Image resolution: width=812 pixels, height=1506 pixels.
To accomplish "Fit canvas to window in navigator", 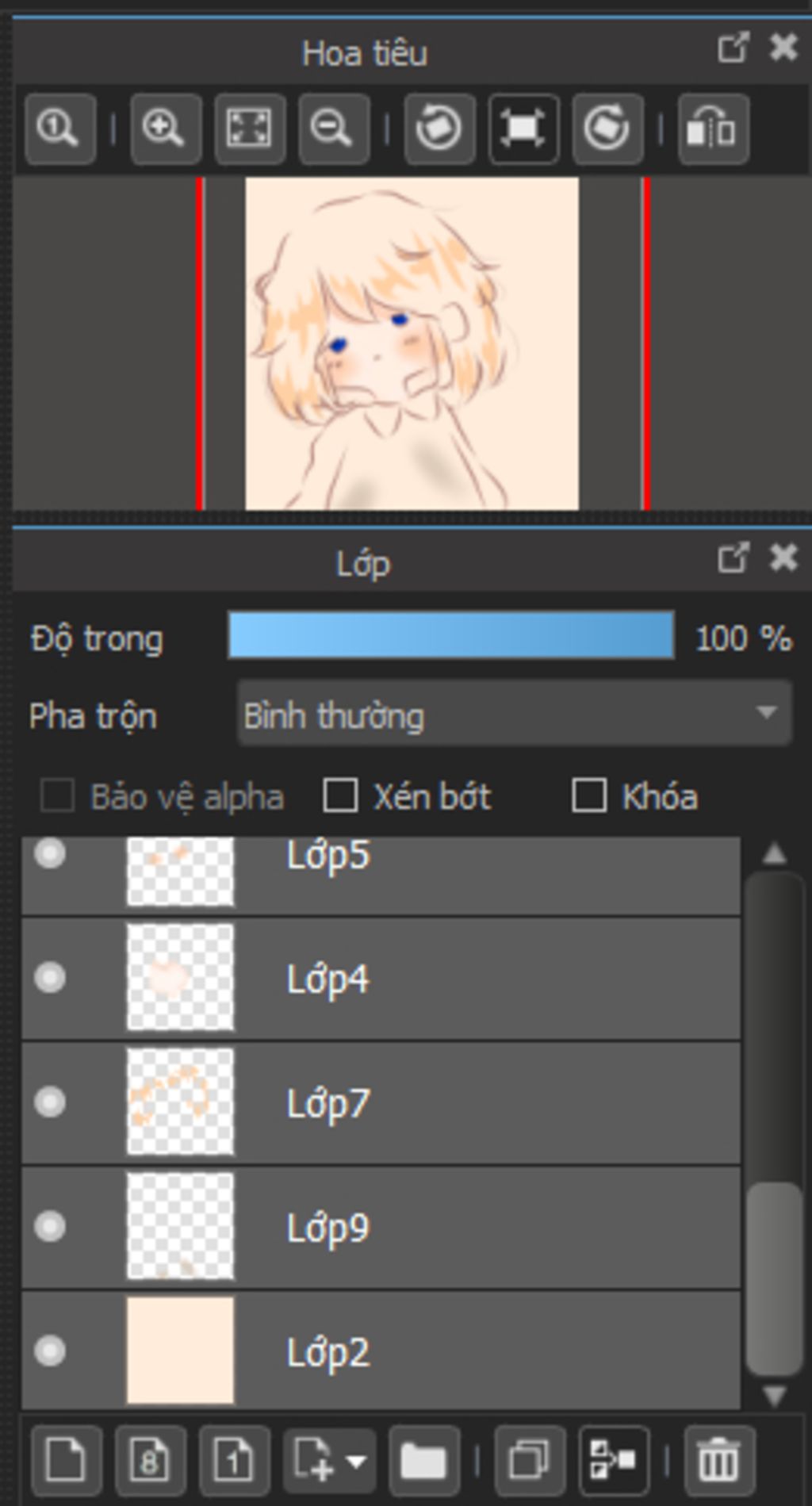I will [x=249, y=128].
